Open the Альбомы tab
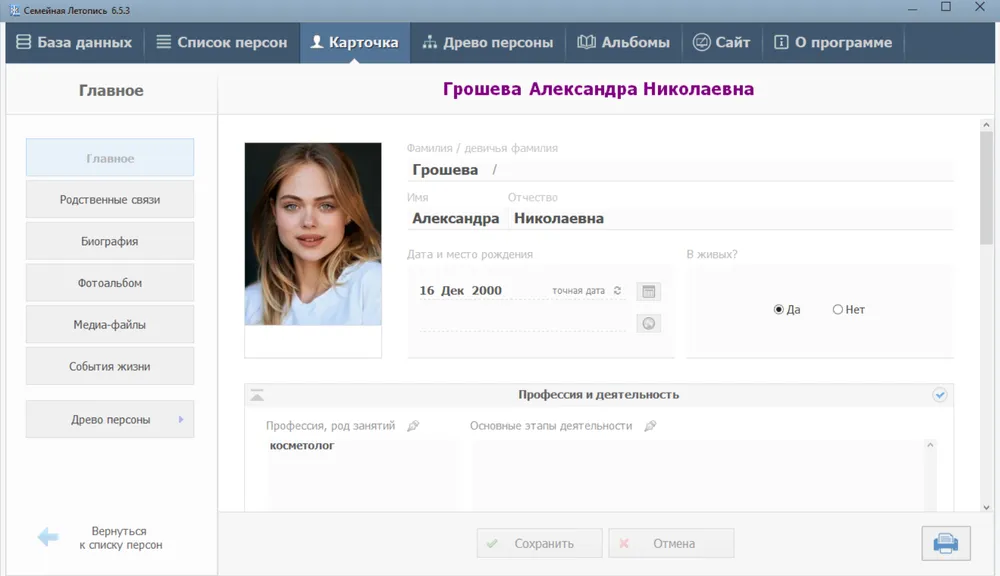Screen dimensions: 1000x576 coord(623,43)
